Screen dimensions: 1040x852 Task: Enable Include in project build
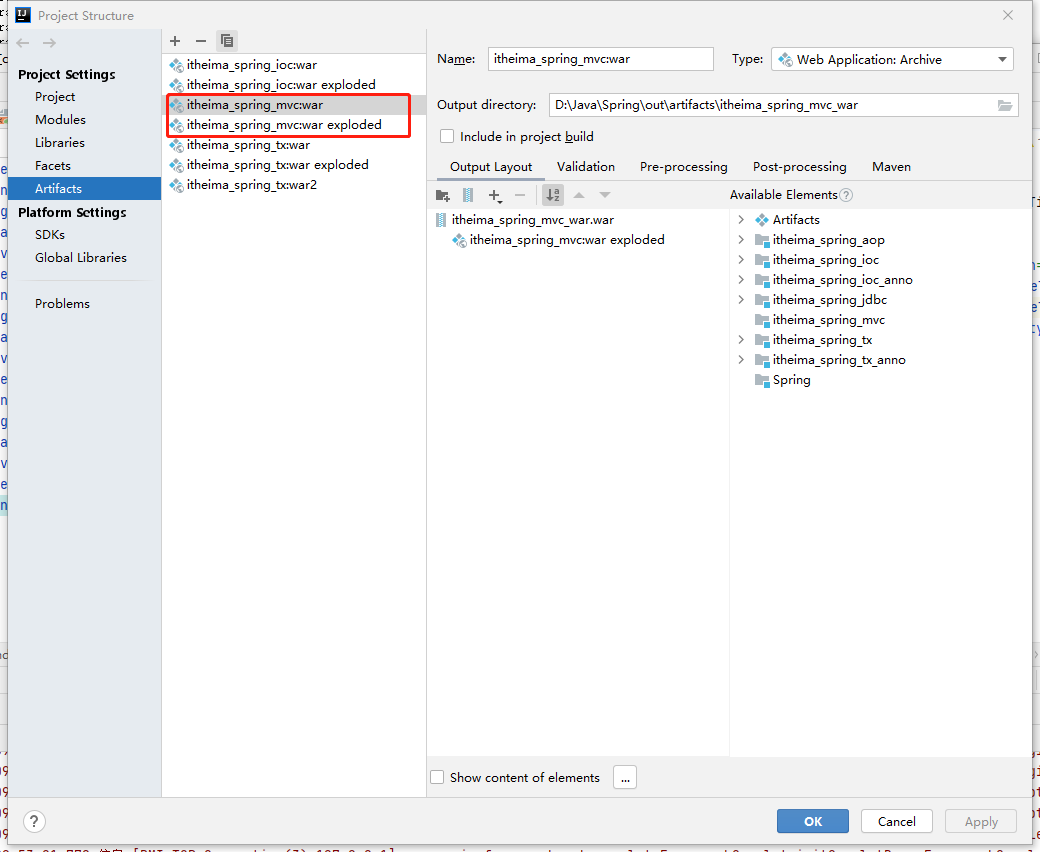point(446,136)
